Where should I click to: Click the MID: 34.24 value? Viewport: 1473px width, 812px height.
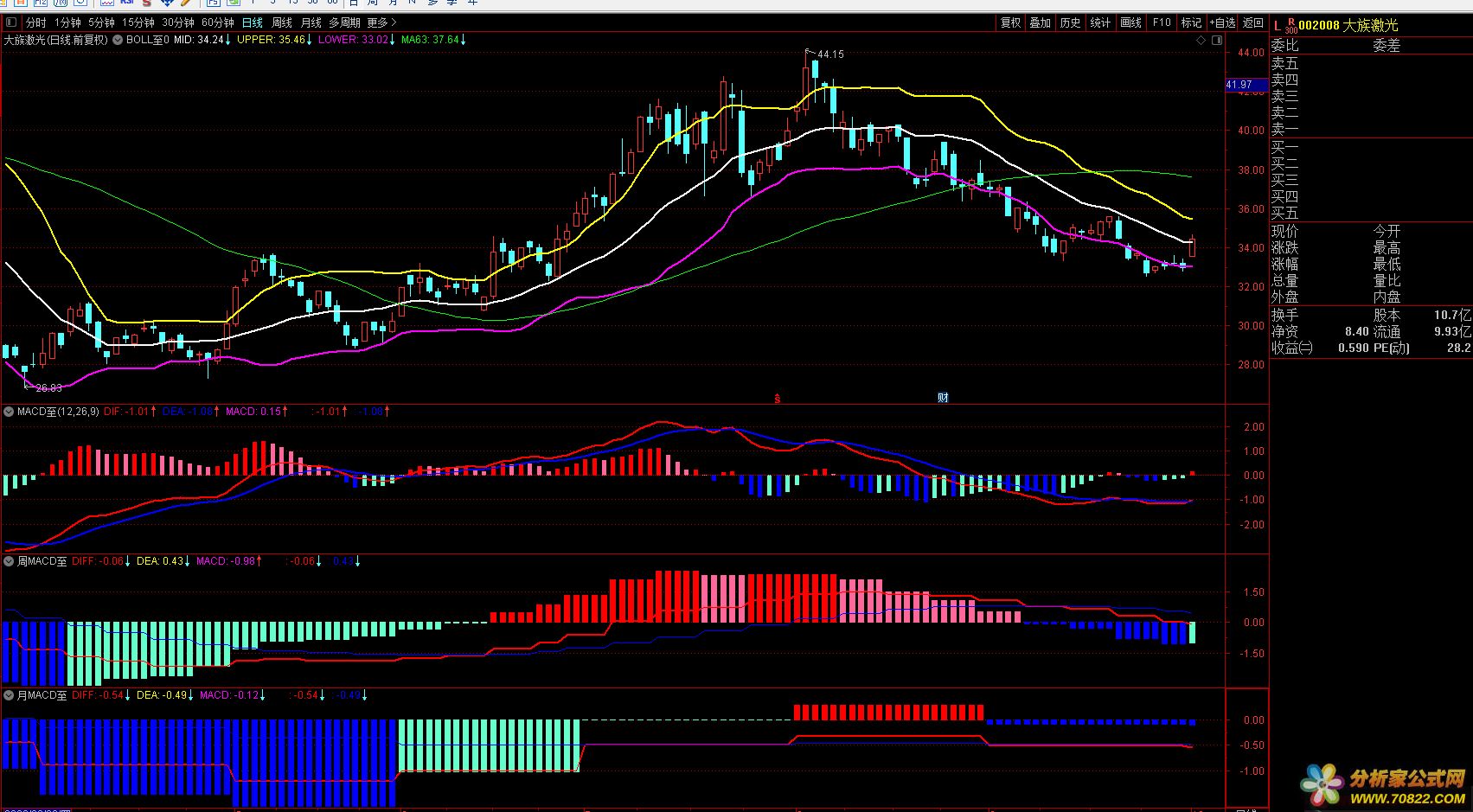pyautogui.click(x=200, y=40)
